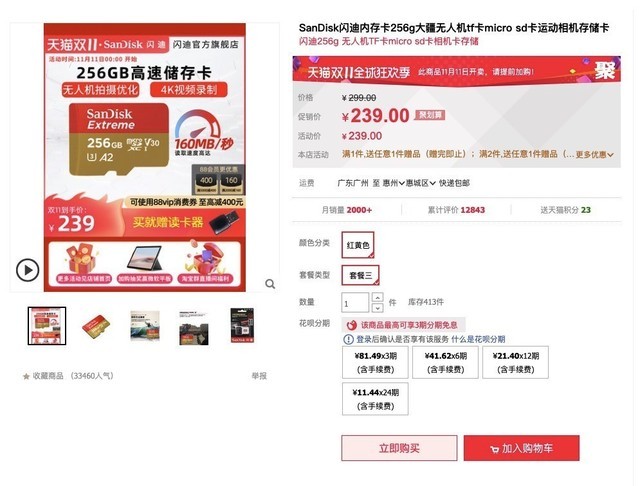Choose the ¥81.49x3期 installment plan

[x=376, y=362]
